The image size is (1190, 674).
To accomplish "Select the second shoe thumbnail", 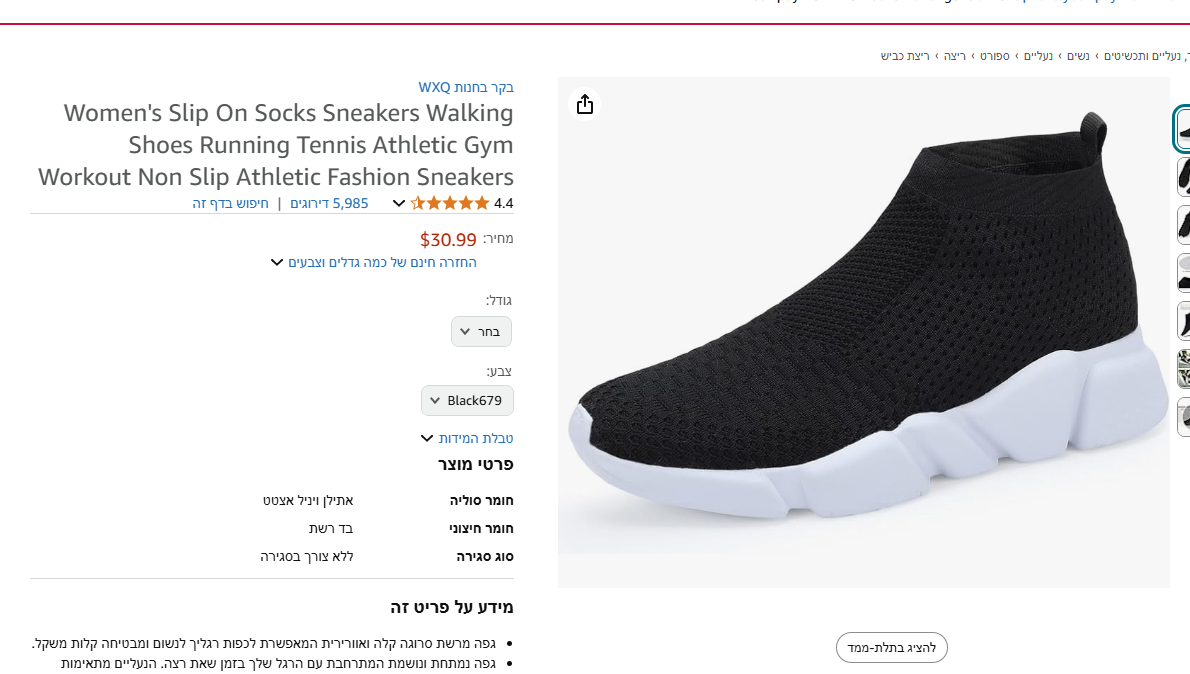I will (x=1183, y=176).
